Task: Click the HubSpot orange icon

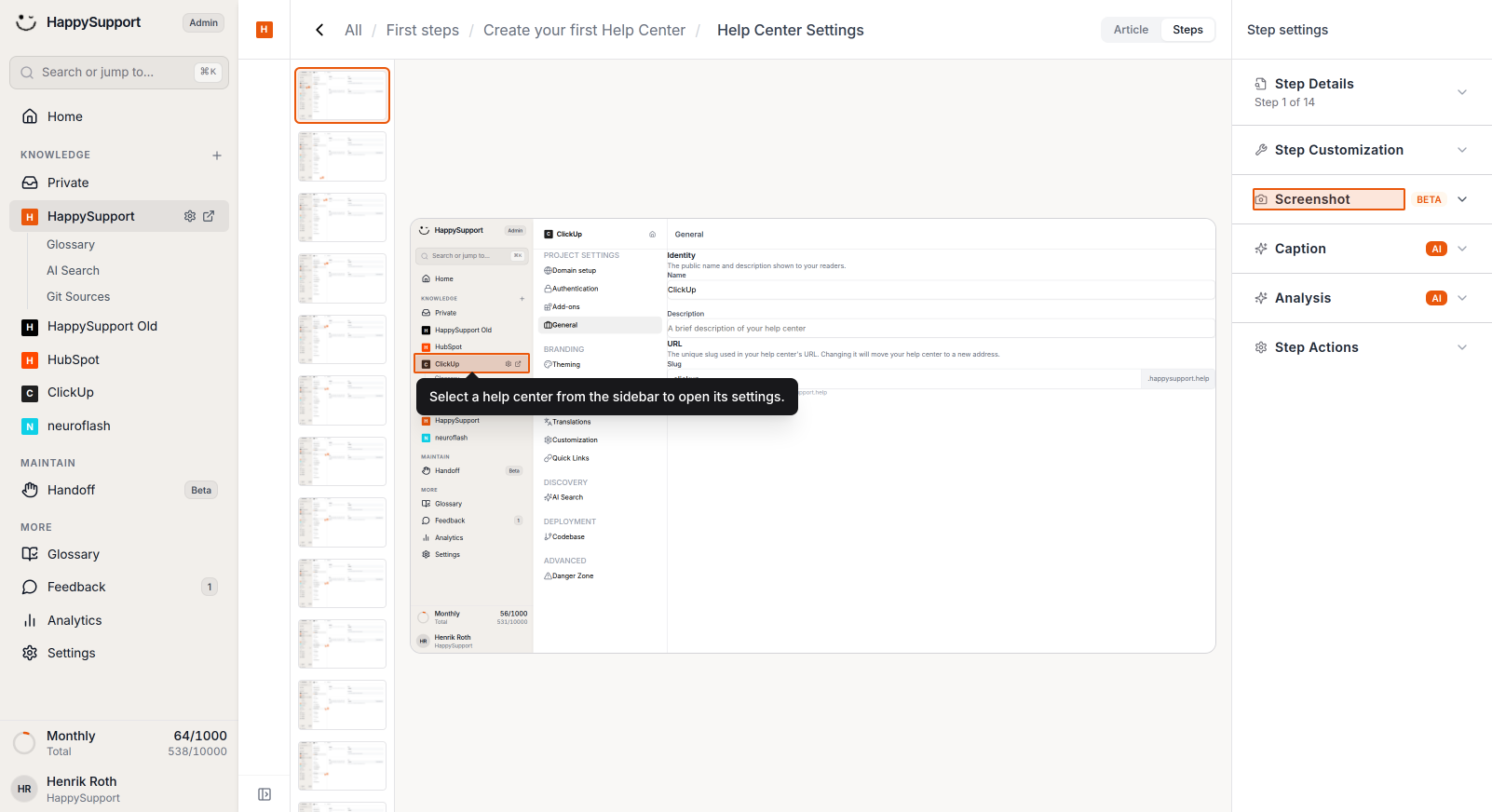Action: (x=30, y=360)
